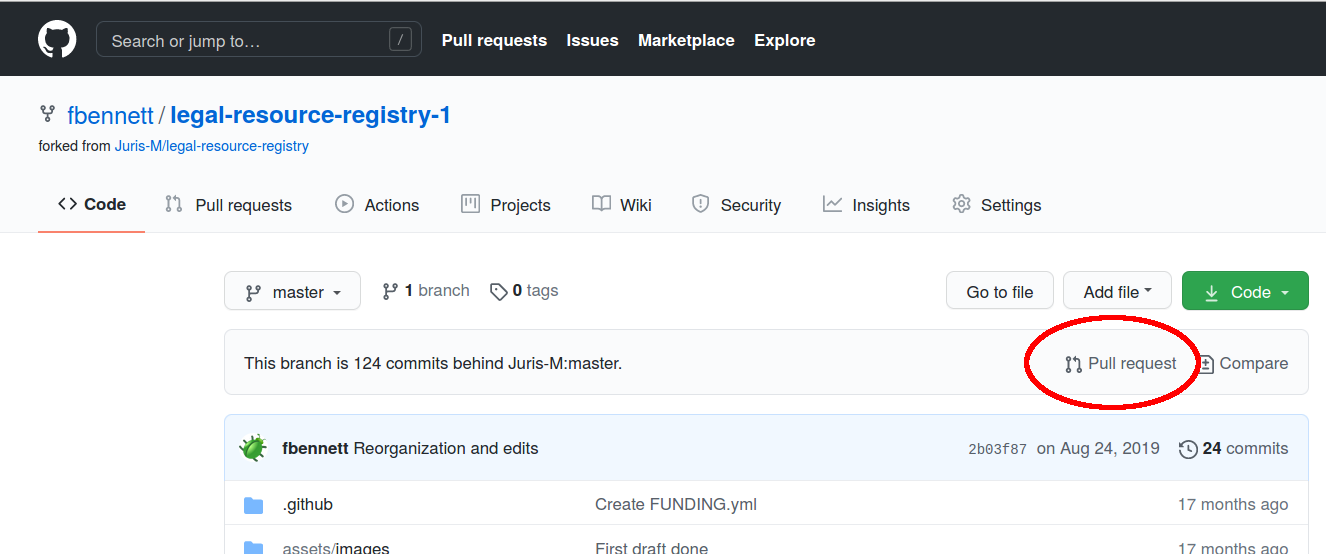Click the branch icon next to 1 branch
Image resolution: width=1326 pixels, height=554 pixels.
(390, 291)
